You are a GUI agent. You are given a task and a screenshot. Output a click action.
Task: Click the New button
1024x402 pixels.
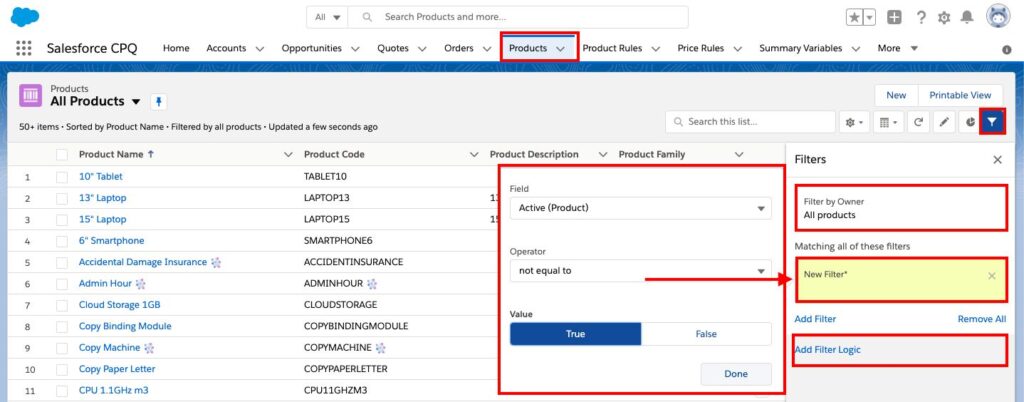(x=896, y=95)
